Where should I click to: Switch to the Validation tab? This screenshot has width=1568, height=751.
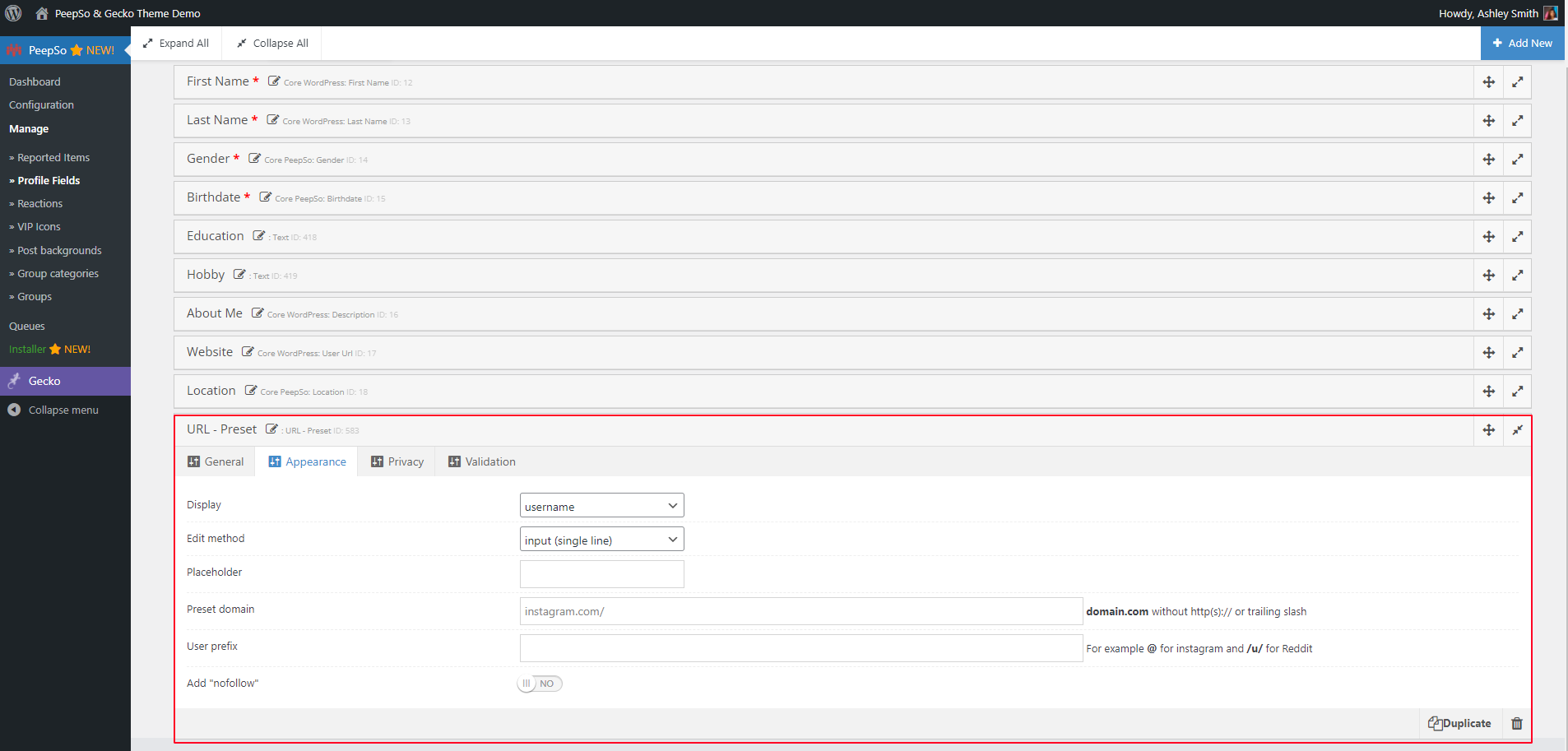[x=482, y=462]
